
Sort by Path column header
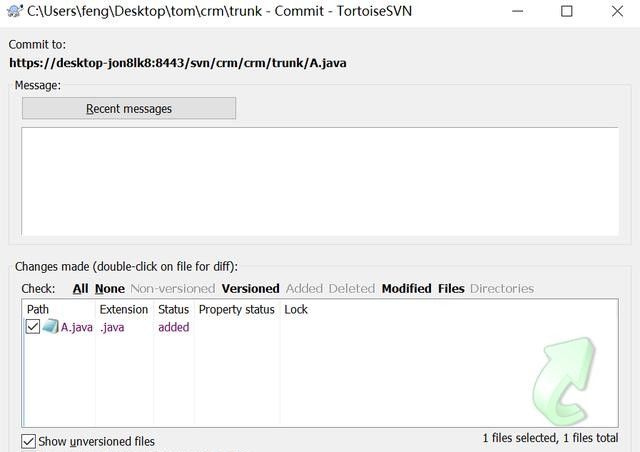coord(38,310)
